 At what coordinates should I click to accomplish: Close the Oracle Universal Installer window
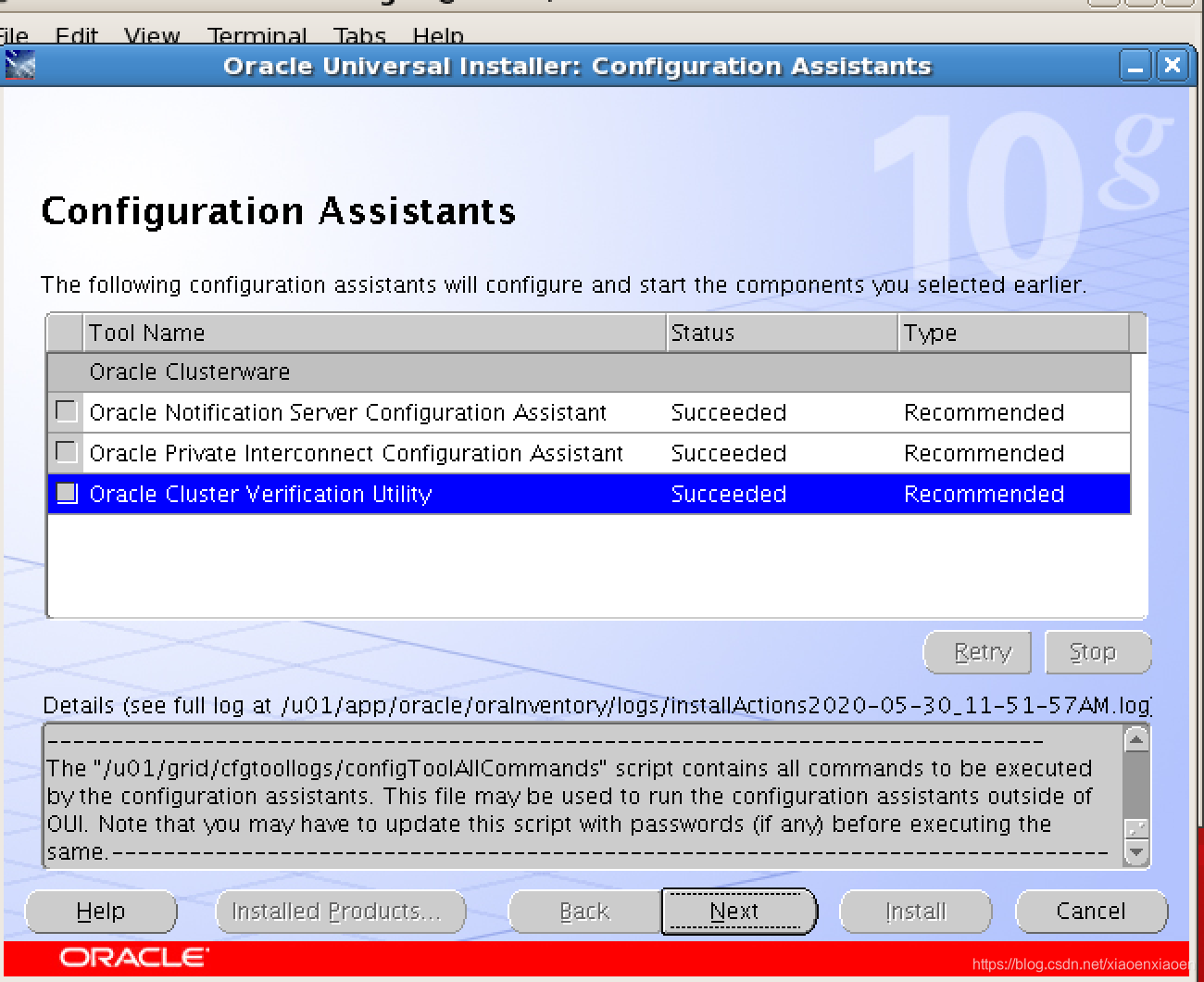coord(1172,66)
